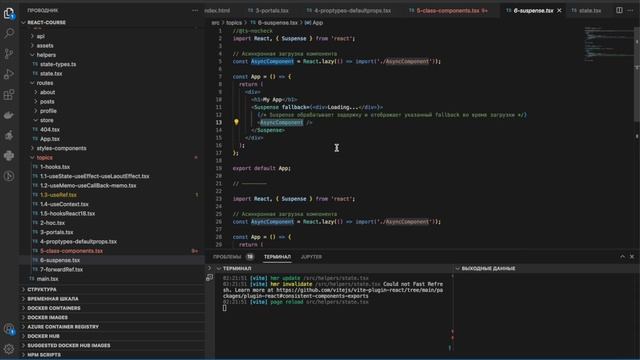Viewport: 640px width, 360px height.
Task: Open the Docker view icon
Action: [x=9, y=115]
